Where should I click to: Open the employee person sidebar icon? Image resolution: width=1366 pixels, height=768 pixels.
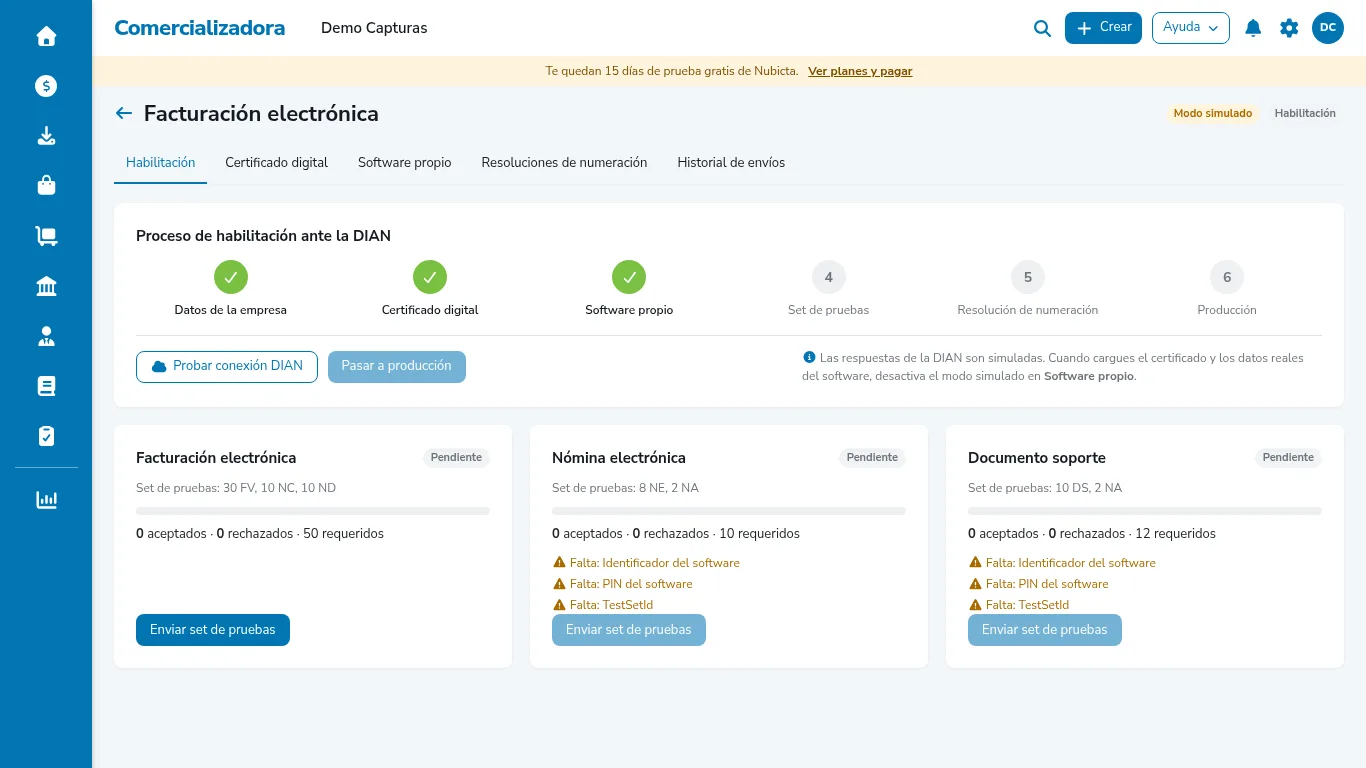click(46, 336)
